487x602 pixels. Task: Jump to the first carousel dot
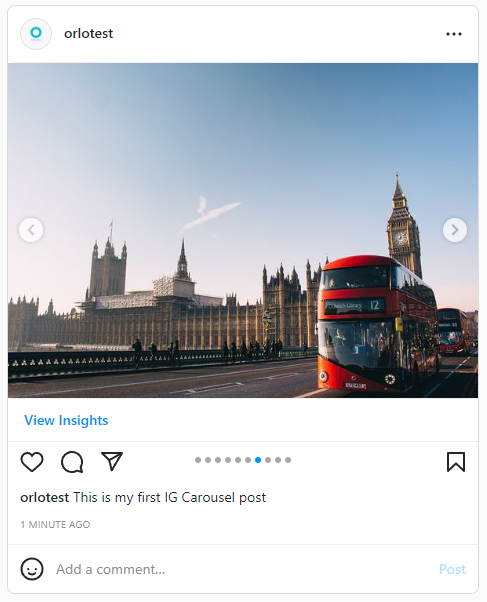pos(198,460)
